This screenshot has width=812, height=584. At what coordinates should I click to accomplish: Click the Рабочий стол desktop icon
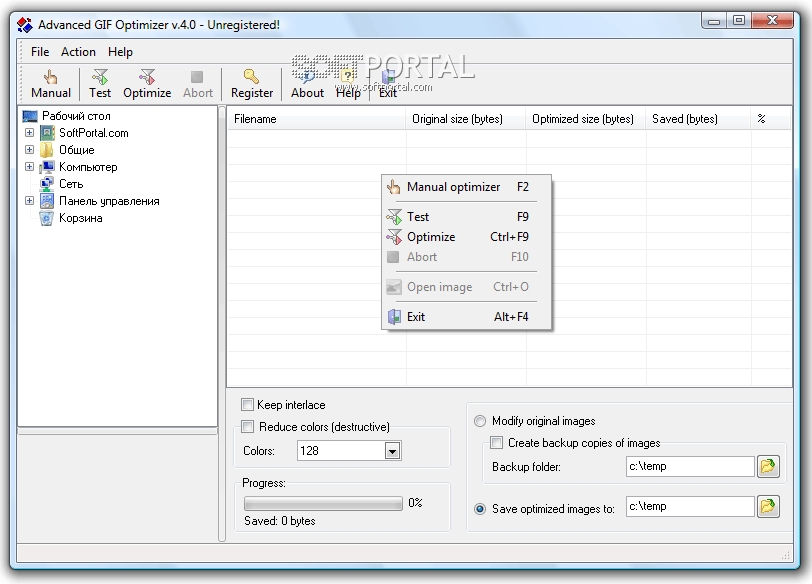[30, 116]
